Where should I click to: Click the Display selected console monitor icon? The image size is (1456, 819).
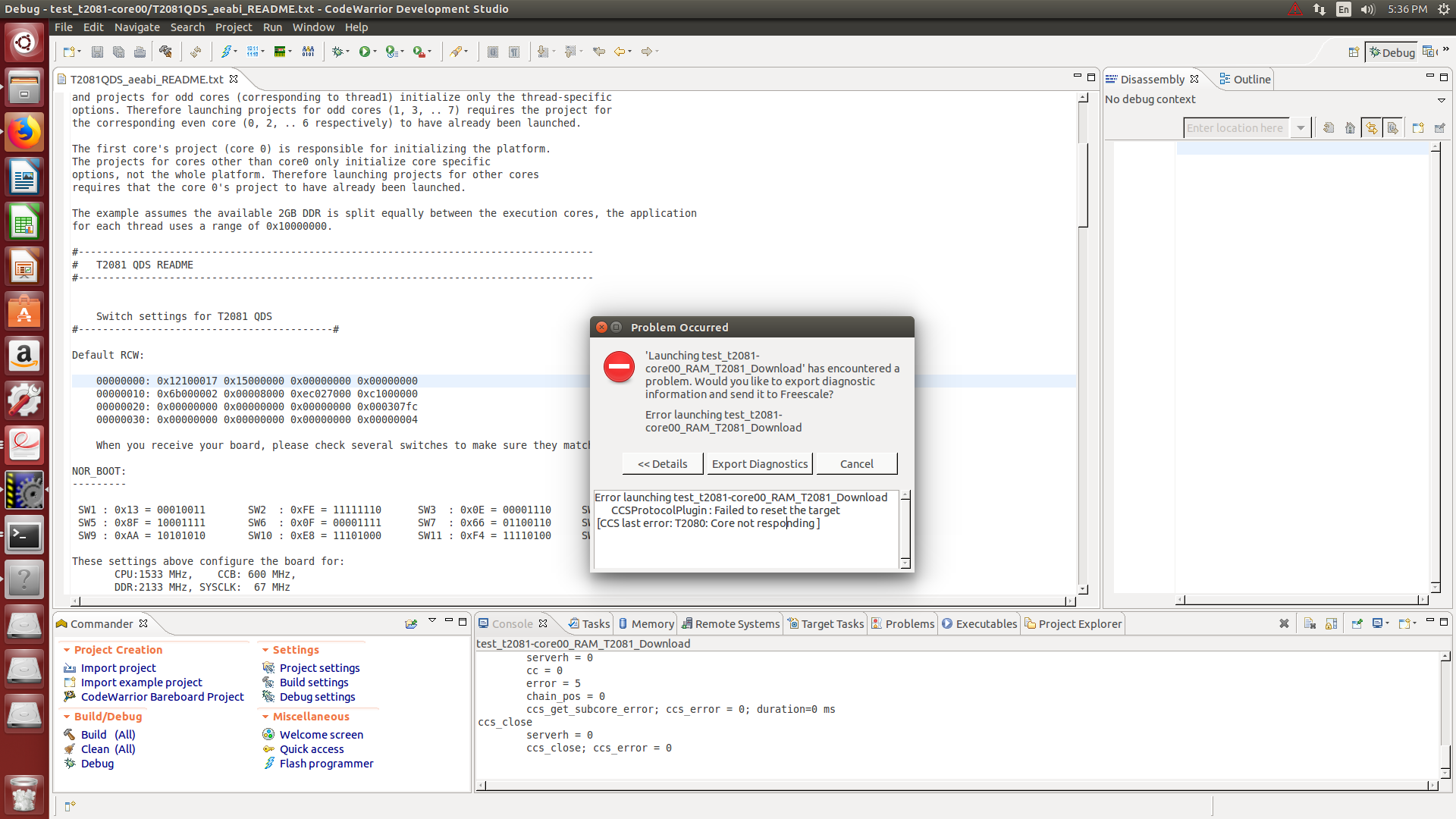click(1378, 623)
